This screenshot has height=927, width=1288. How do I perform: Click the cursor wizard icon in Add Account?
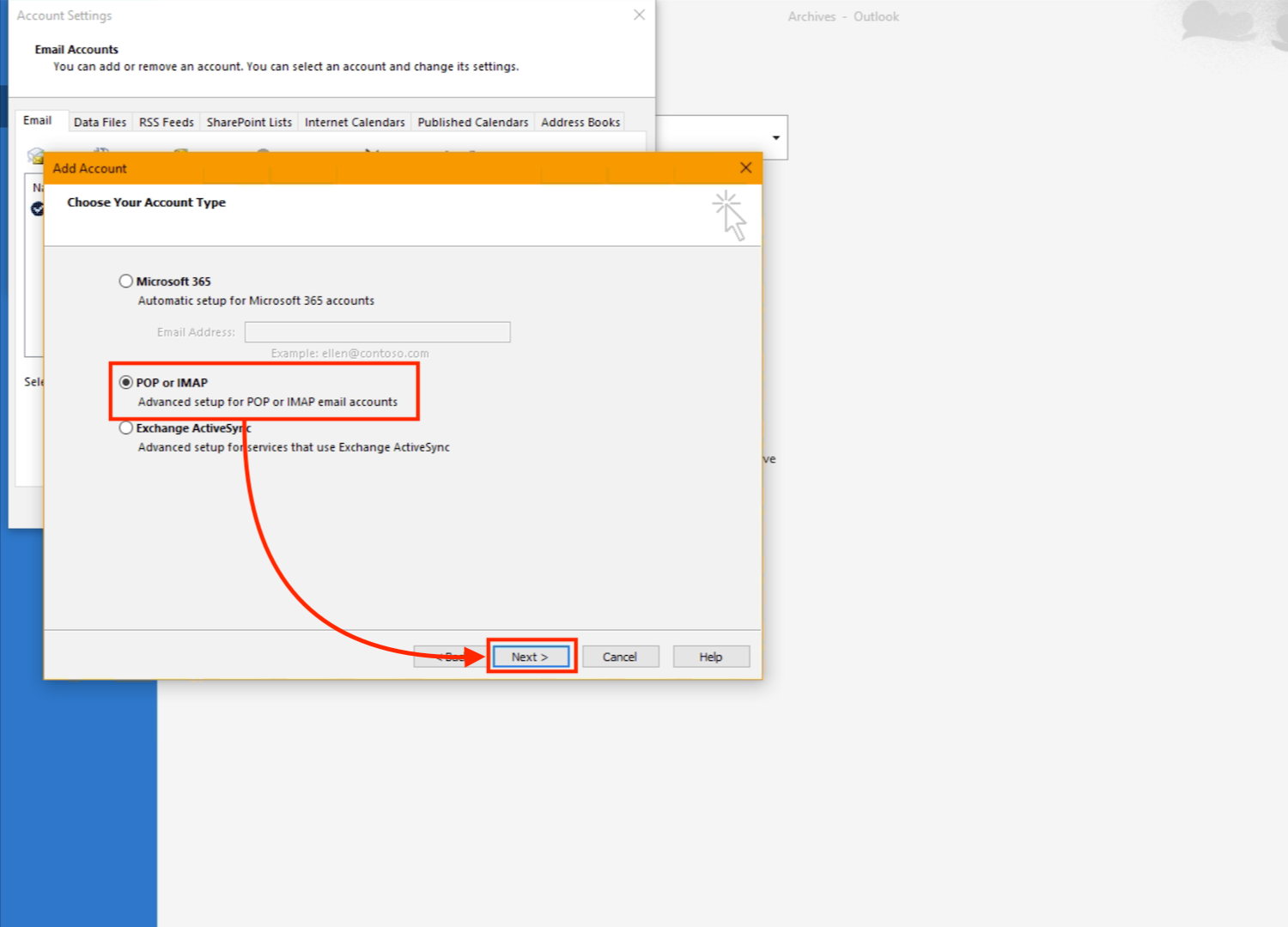point(729,215)
